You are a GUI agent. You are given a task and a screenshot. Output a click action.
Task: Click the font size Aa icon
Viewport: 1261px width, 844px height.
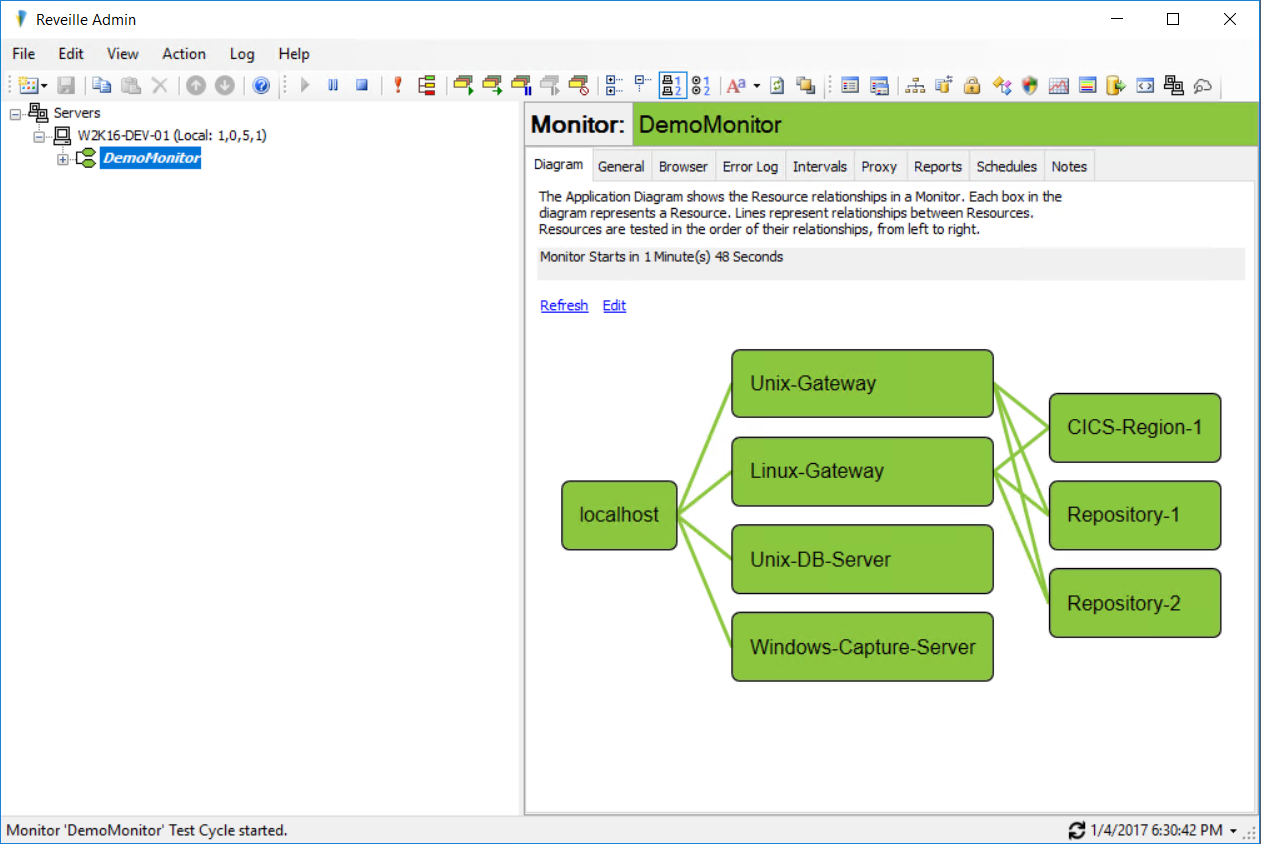click(x=737, y=86)
